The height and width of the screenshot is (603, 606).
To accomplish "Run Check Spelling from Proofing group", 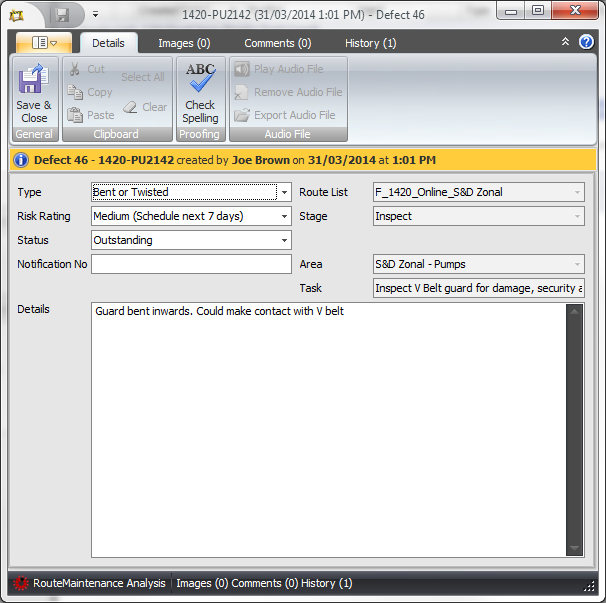I will click(x=200, y=93).
